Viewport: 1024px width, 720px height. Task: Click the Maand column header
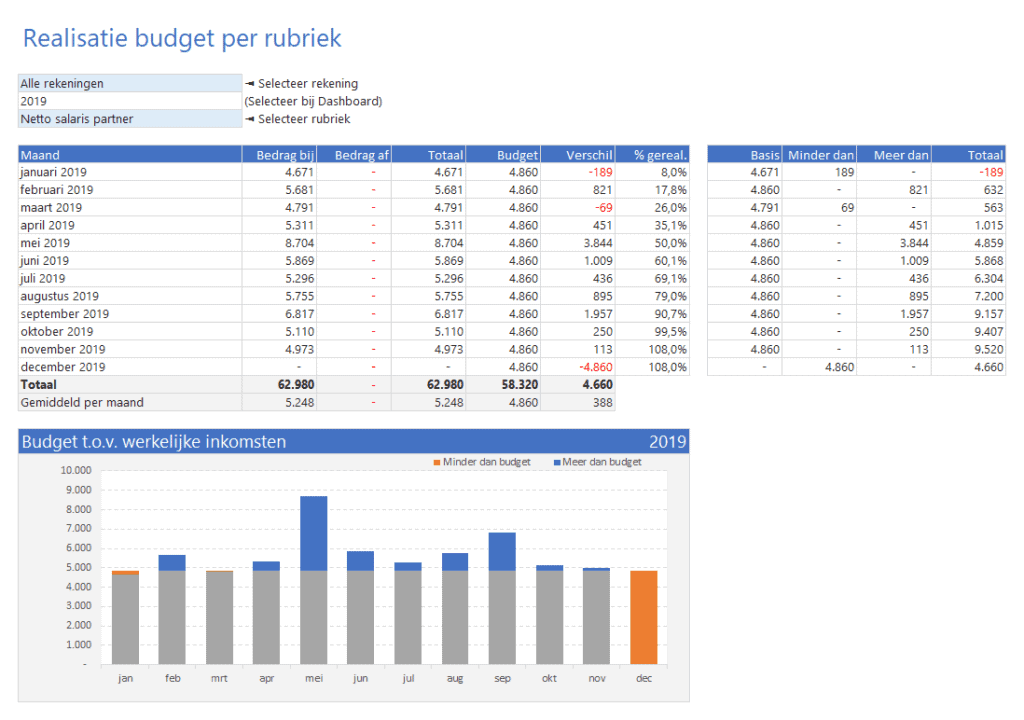click(129, 155)
